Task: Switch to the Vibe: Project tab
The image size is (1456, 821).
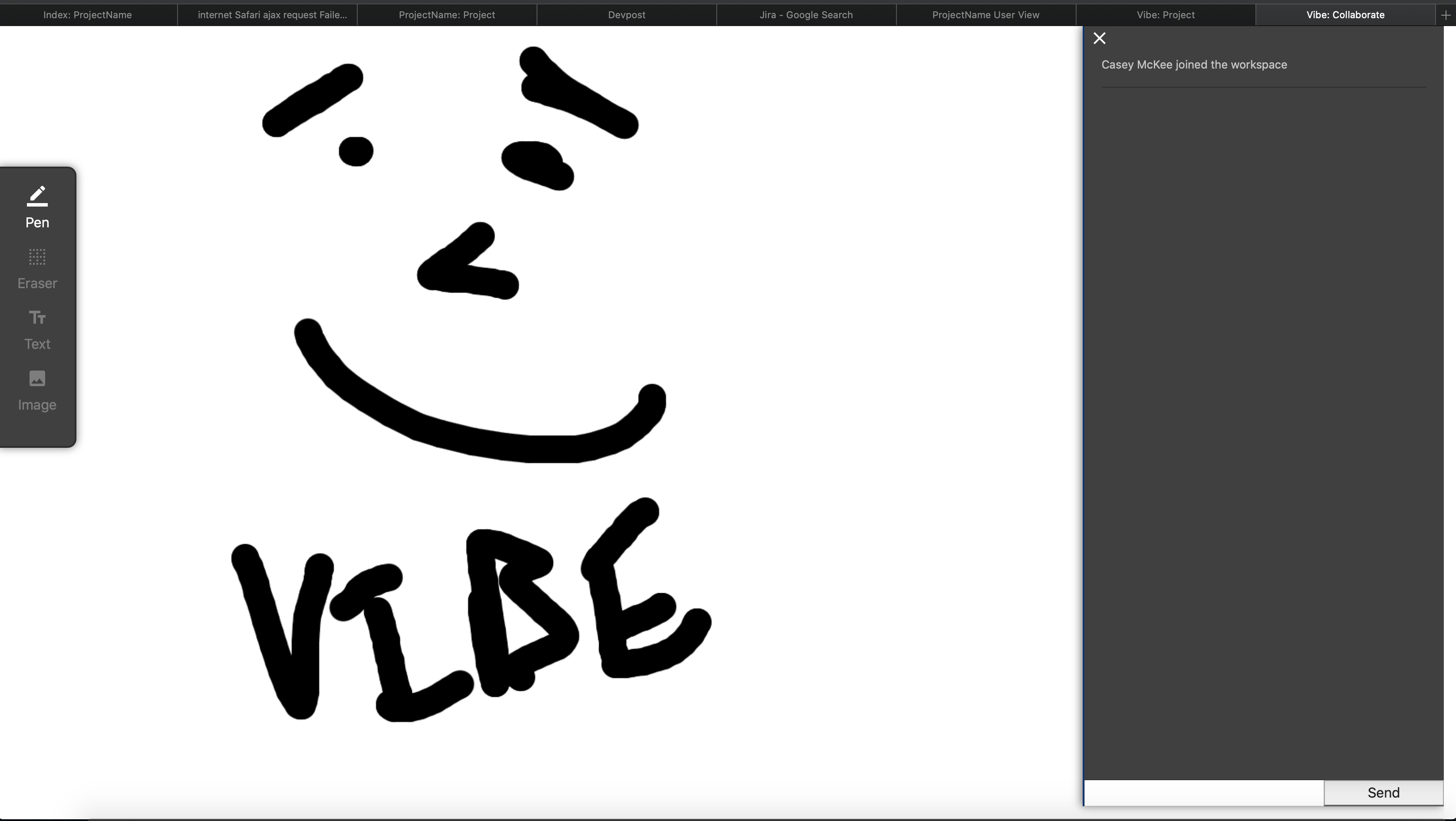Action: (x=1165, y=14)
